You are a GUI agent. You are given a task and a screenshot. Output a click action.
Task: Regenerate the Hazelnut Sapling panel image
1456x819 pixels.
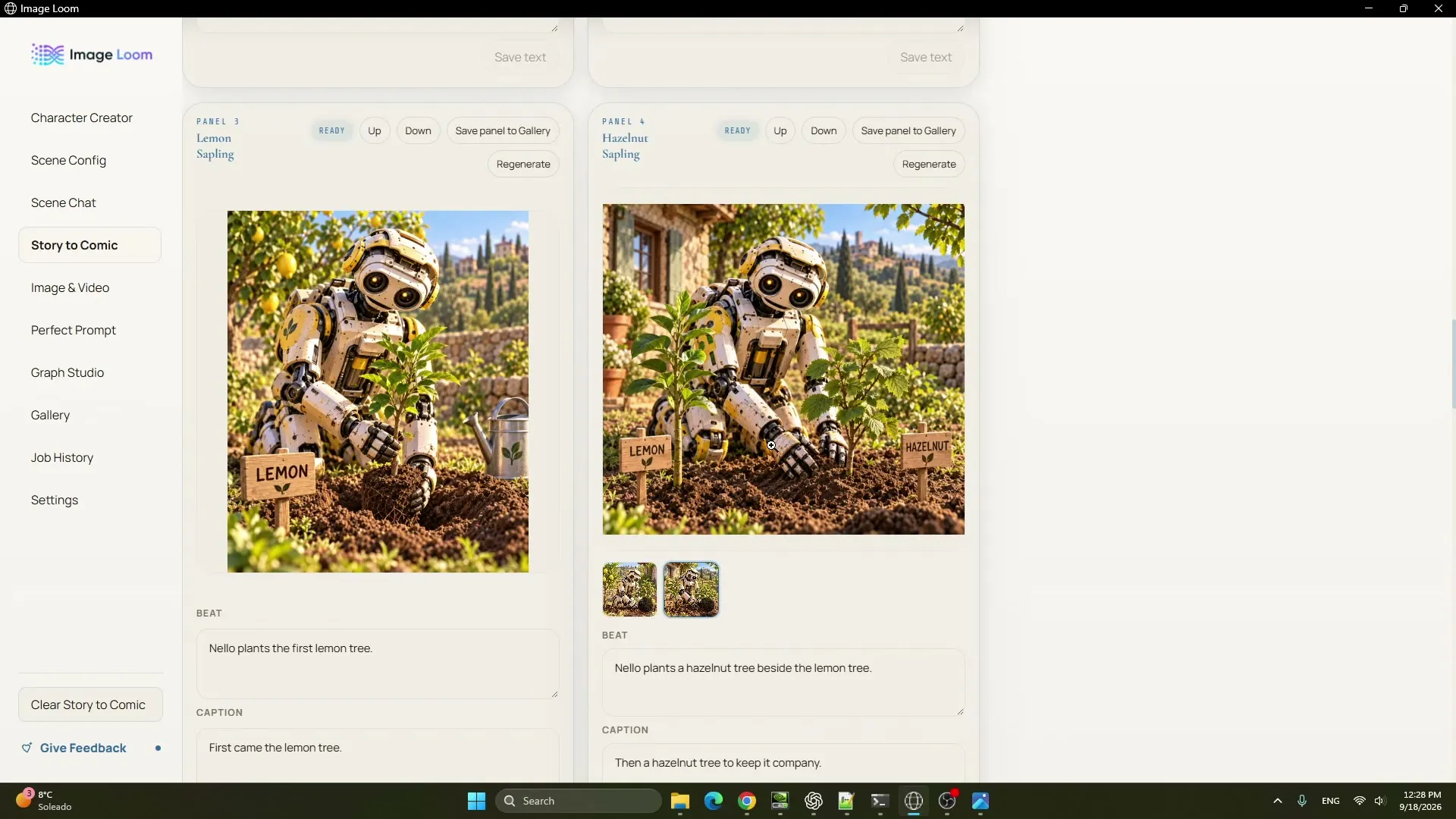[x=929, y=164]
